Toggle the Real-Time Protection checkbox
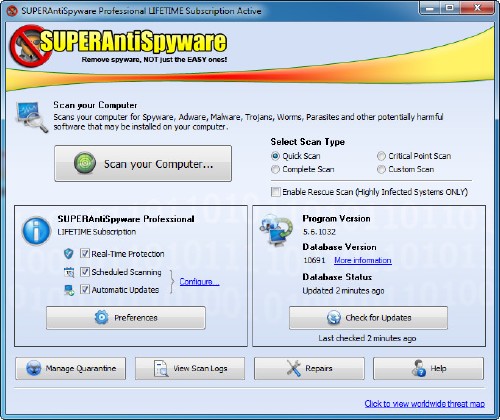The height and width of the screenshot is (420, 500). [85, 254]
